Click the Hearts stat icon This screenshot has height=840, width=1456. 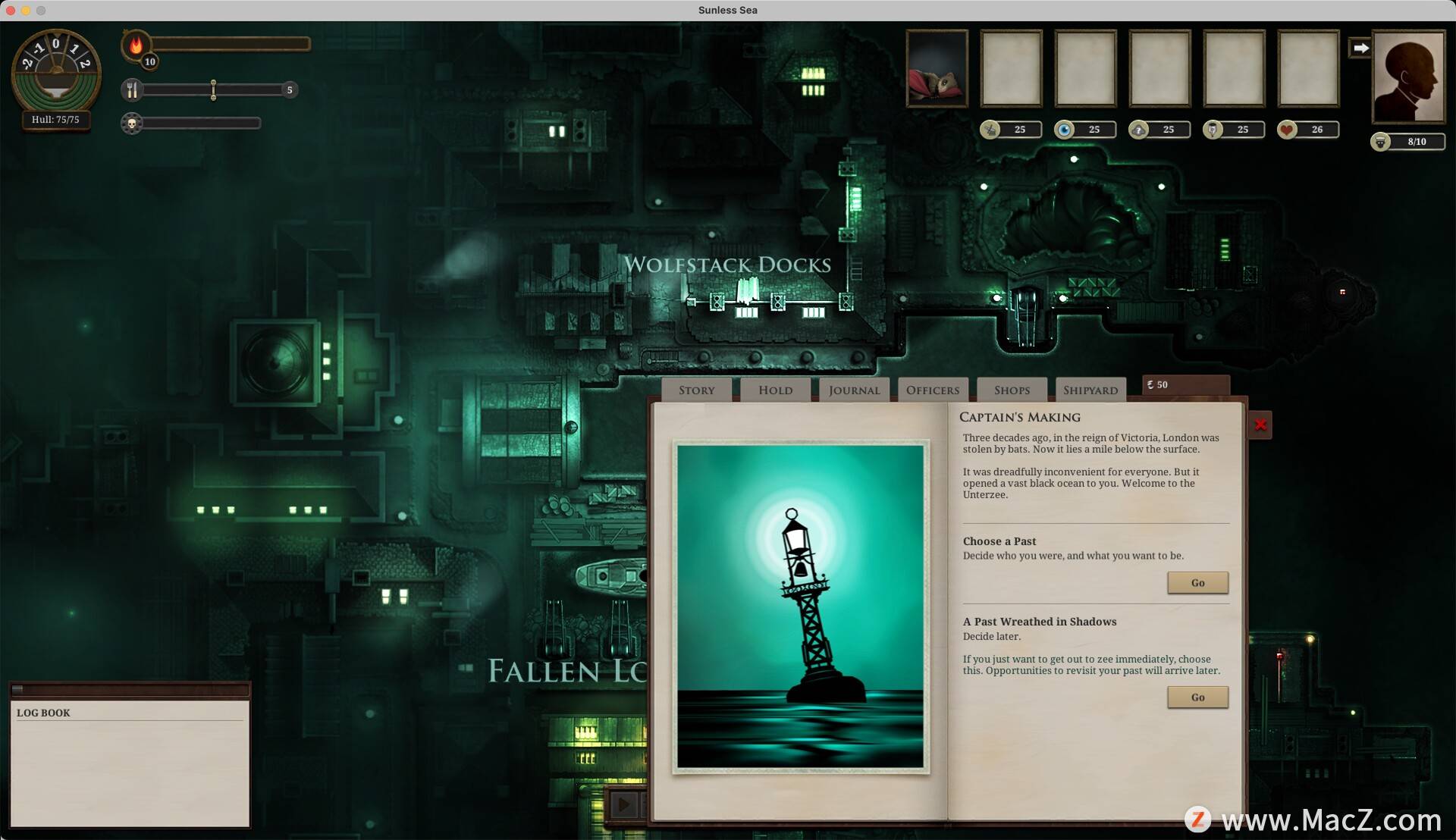(1287, 130)
